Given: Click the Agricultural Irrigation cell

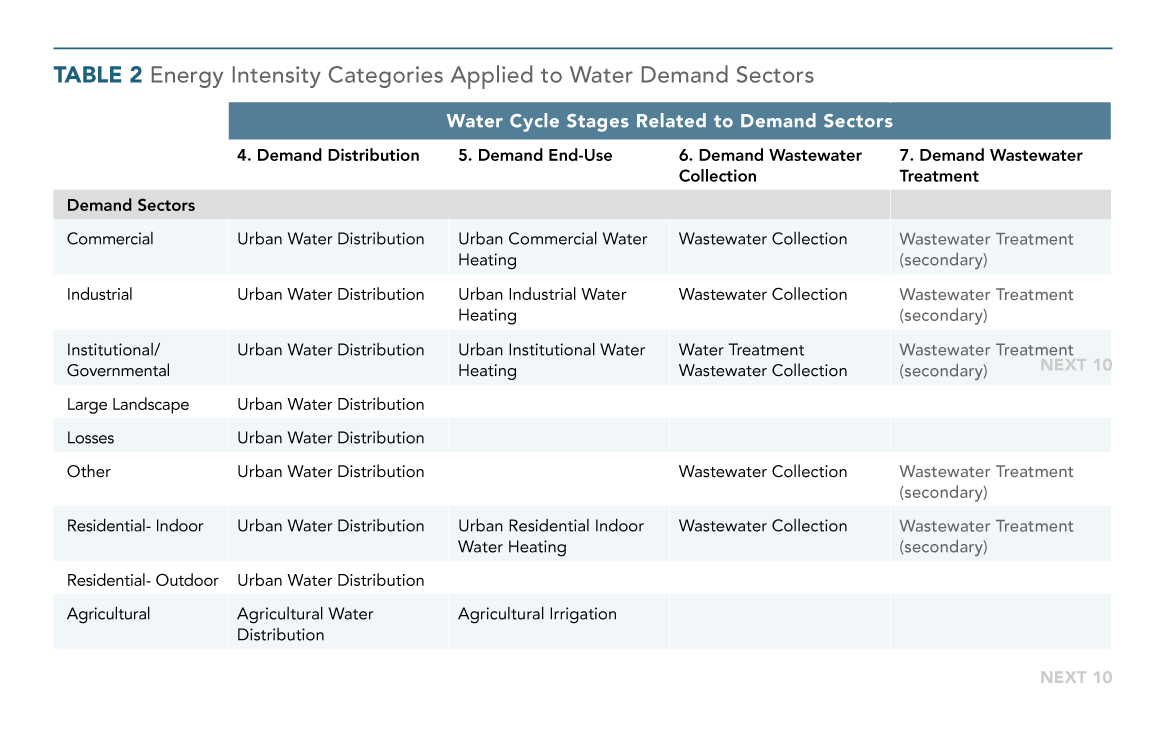Looking at the screenshot, I should coord(537,614).
